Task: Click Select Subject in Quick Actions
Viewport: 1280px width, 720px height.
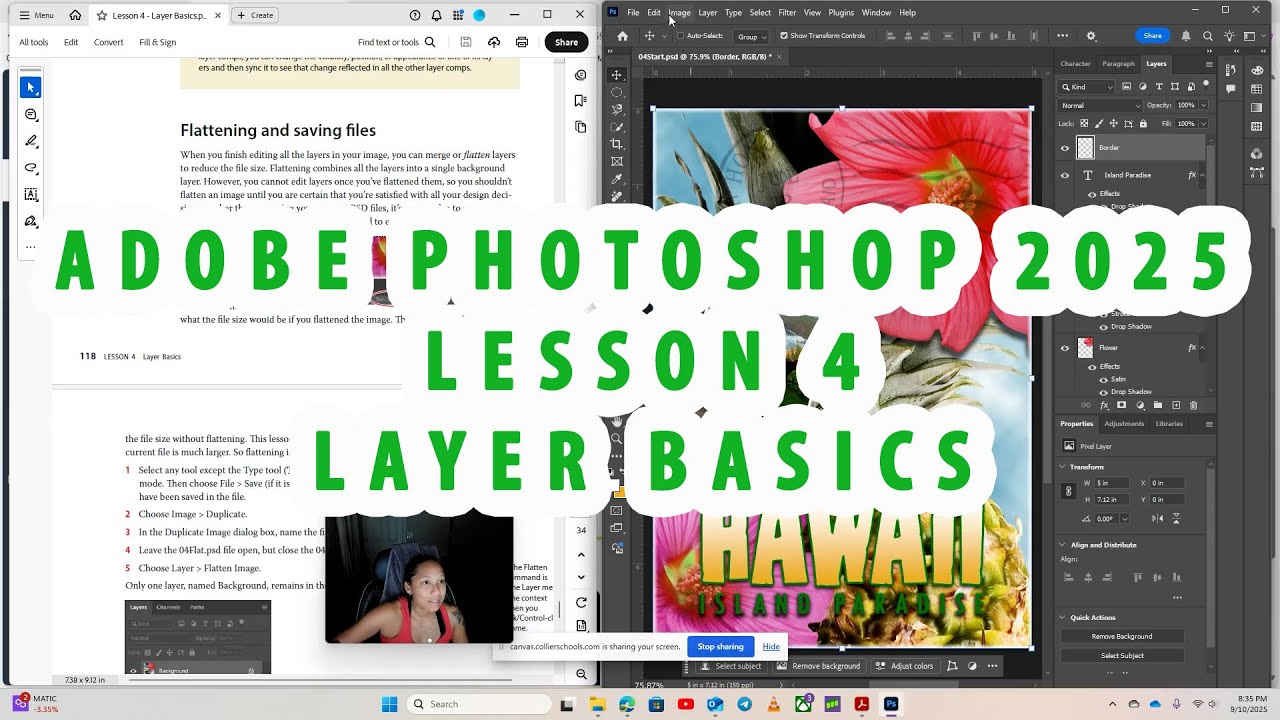Action: tap(1122, 655)
